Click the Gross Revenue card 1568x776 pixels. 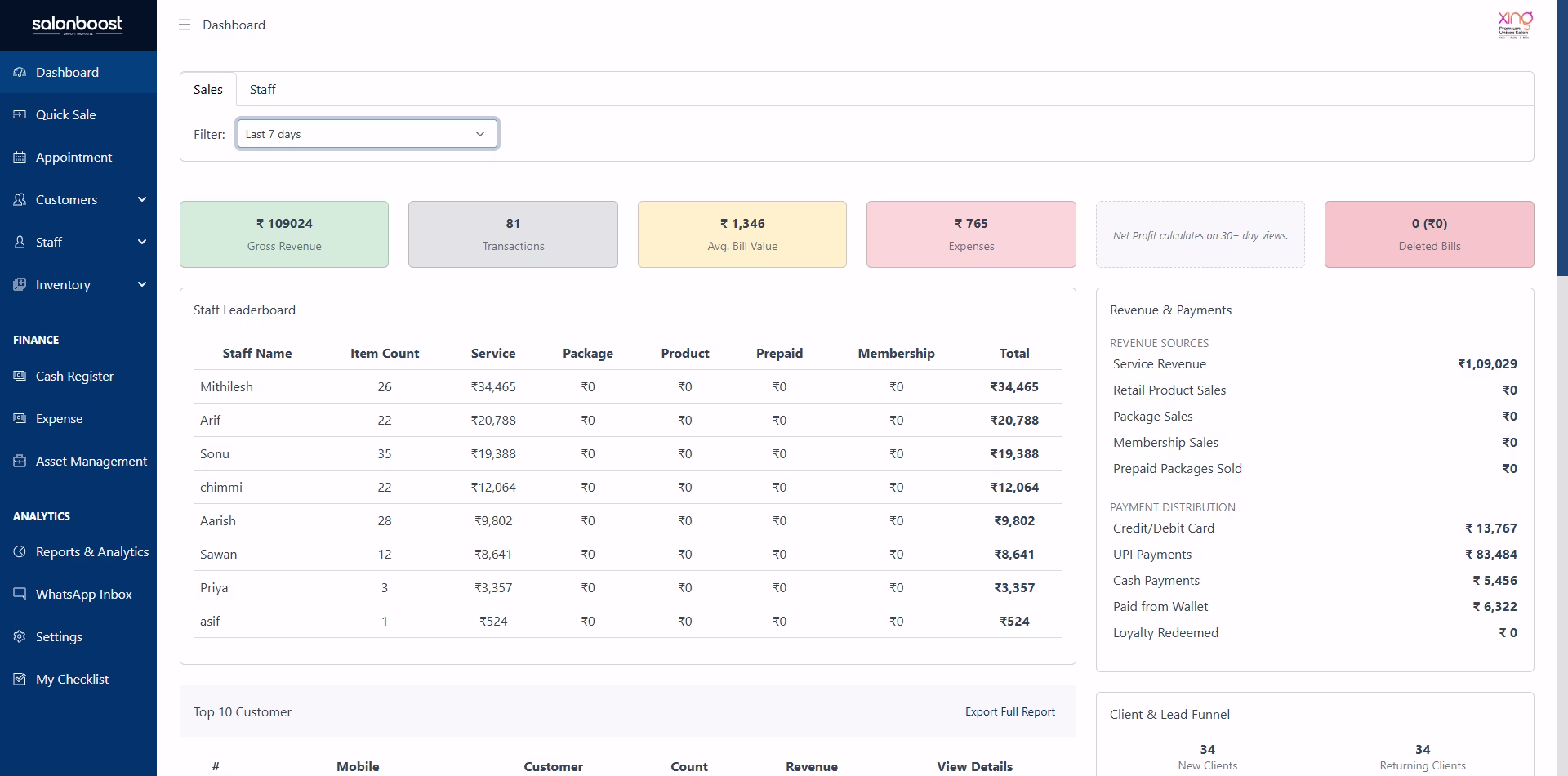[x=284, y=234]
